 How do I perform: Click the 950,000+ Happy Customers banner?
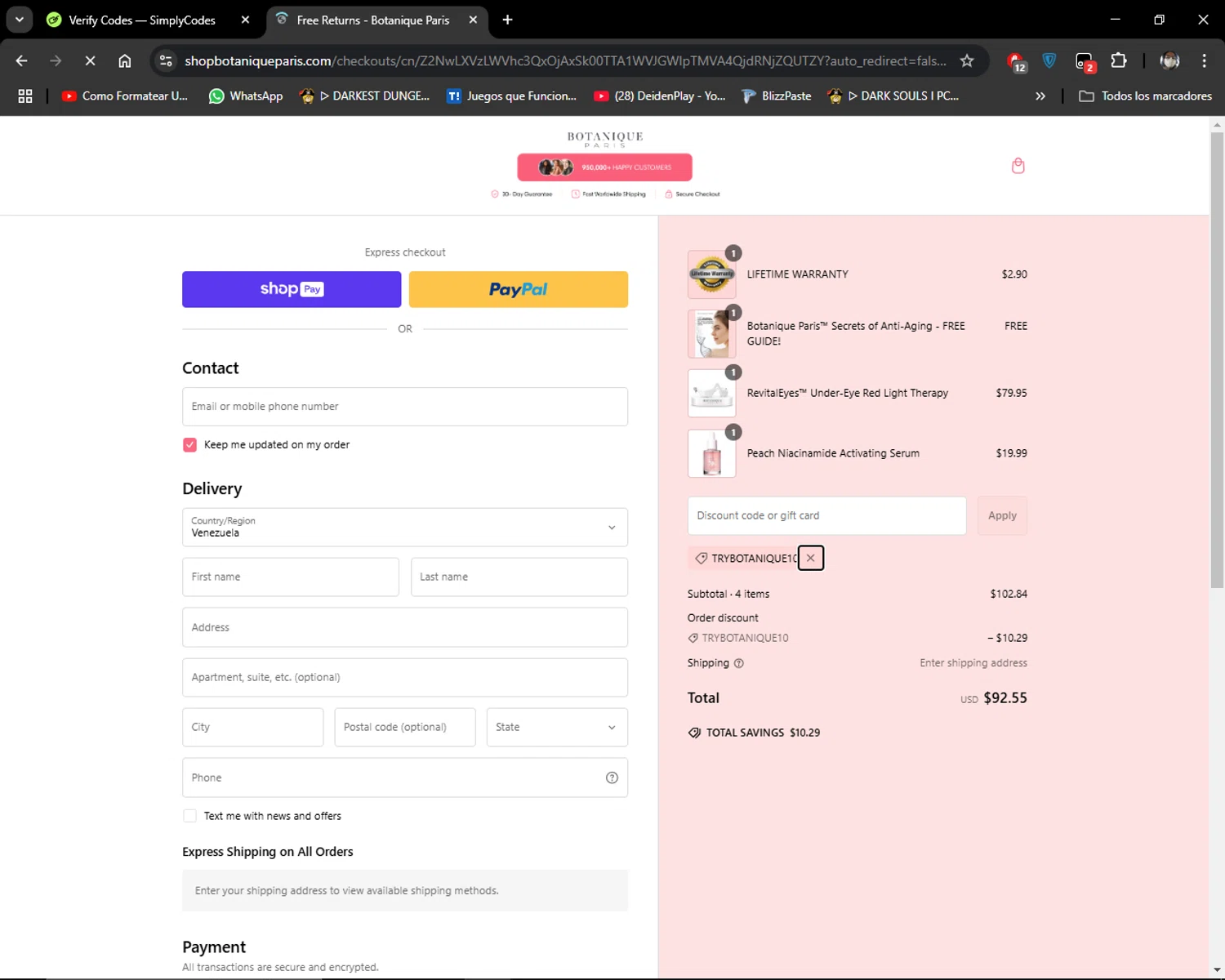pos(604,167)
